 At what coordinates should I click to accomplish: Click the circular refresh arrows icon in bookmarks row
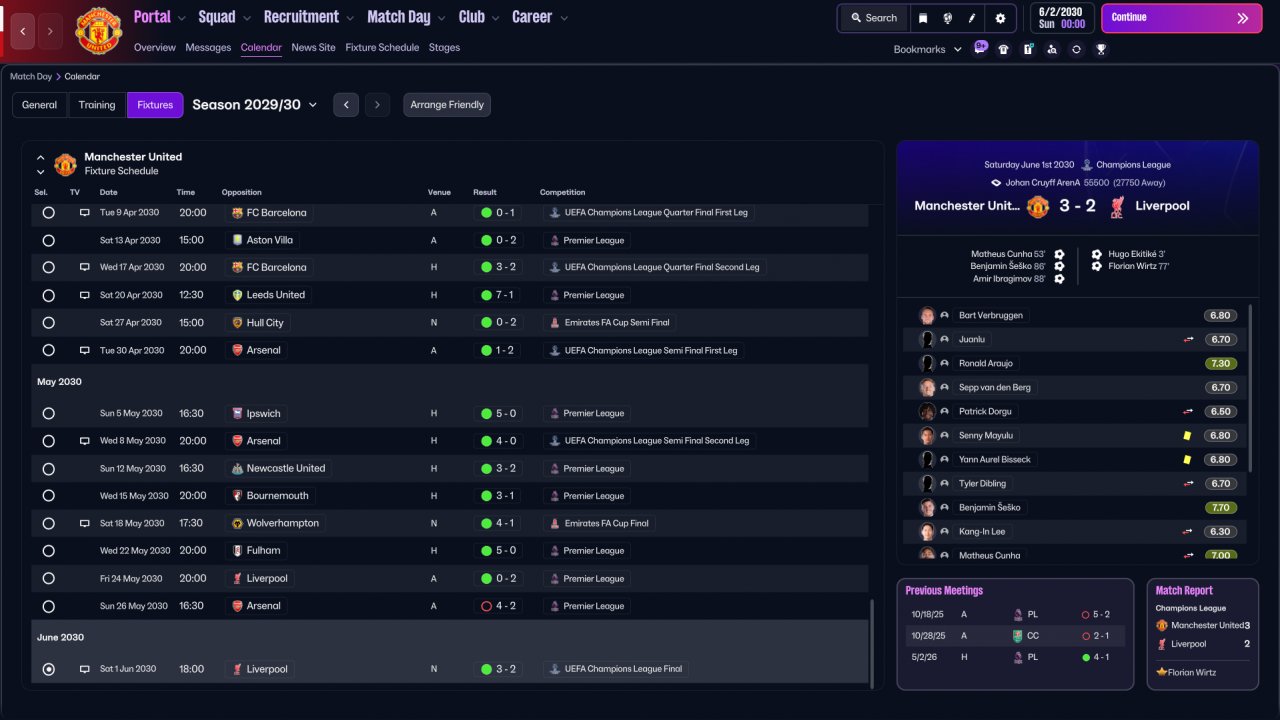click(1076, 49)
